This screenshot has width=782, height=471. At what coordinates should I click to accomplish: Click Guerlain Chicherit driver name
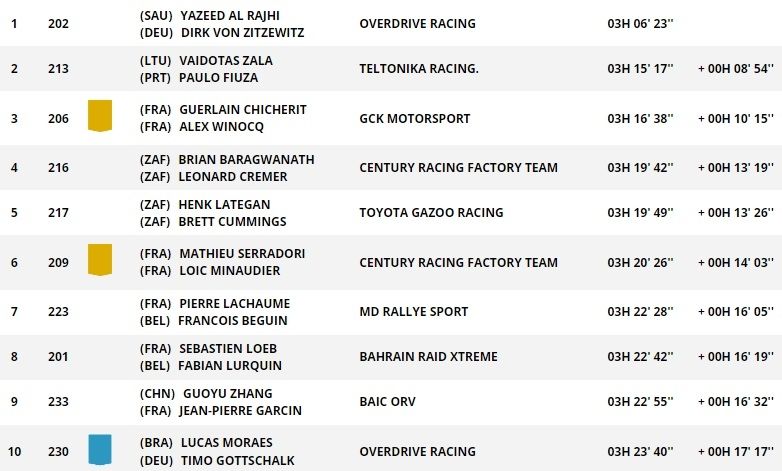pyautogui.click(x=242, y=109)
